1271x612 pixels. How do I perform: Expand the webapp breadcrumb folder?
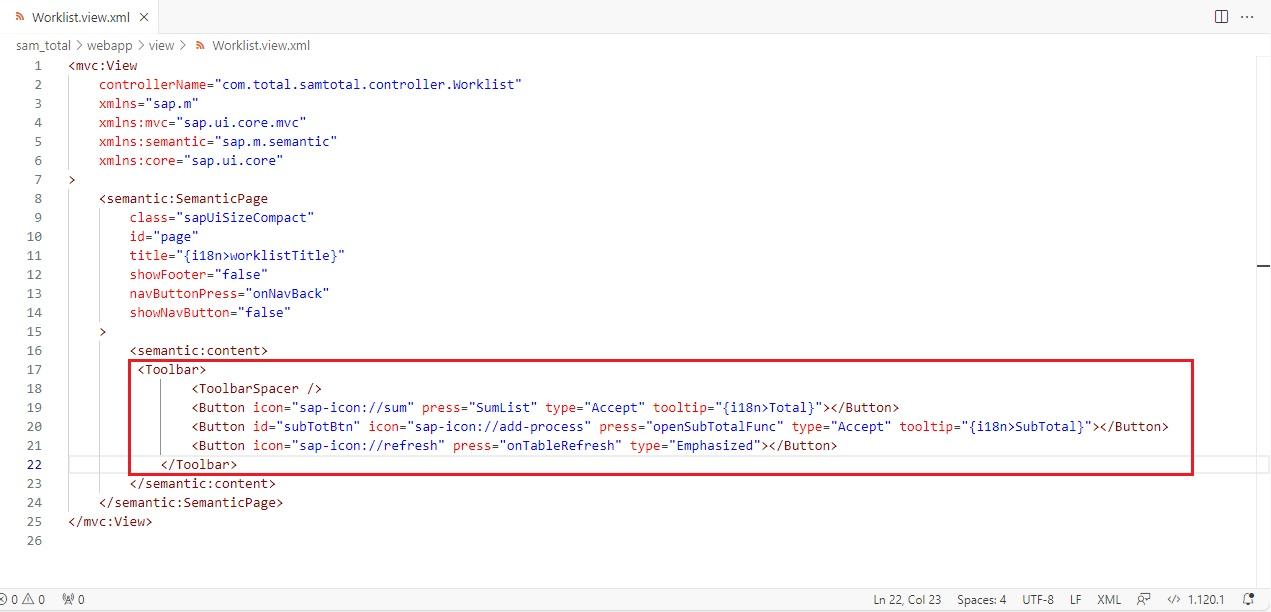tap(110, 45)
